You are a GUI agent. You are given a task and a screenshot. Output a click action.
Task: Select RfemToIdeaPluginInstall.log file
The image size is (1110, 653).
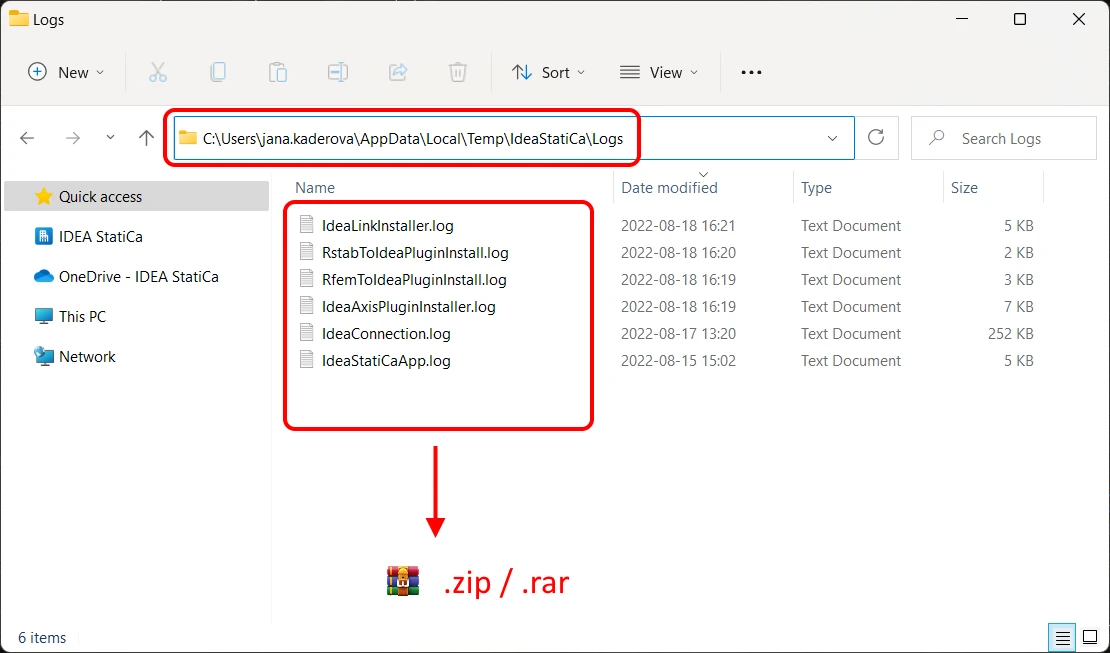[x=414, y=280]
